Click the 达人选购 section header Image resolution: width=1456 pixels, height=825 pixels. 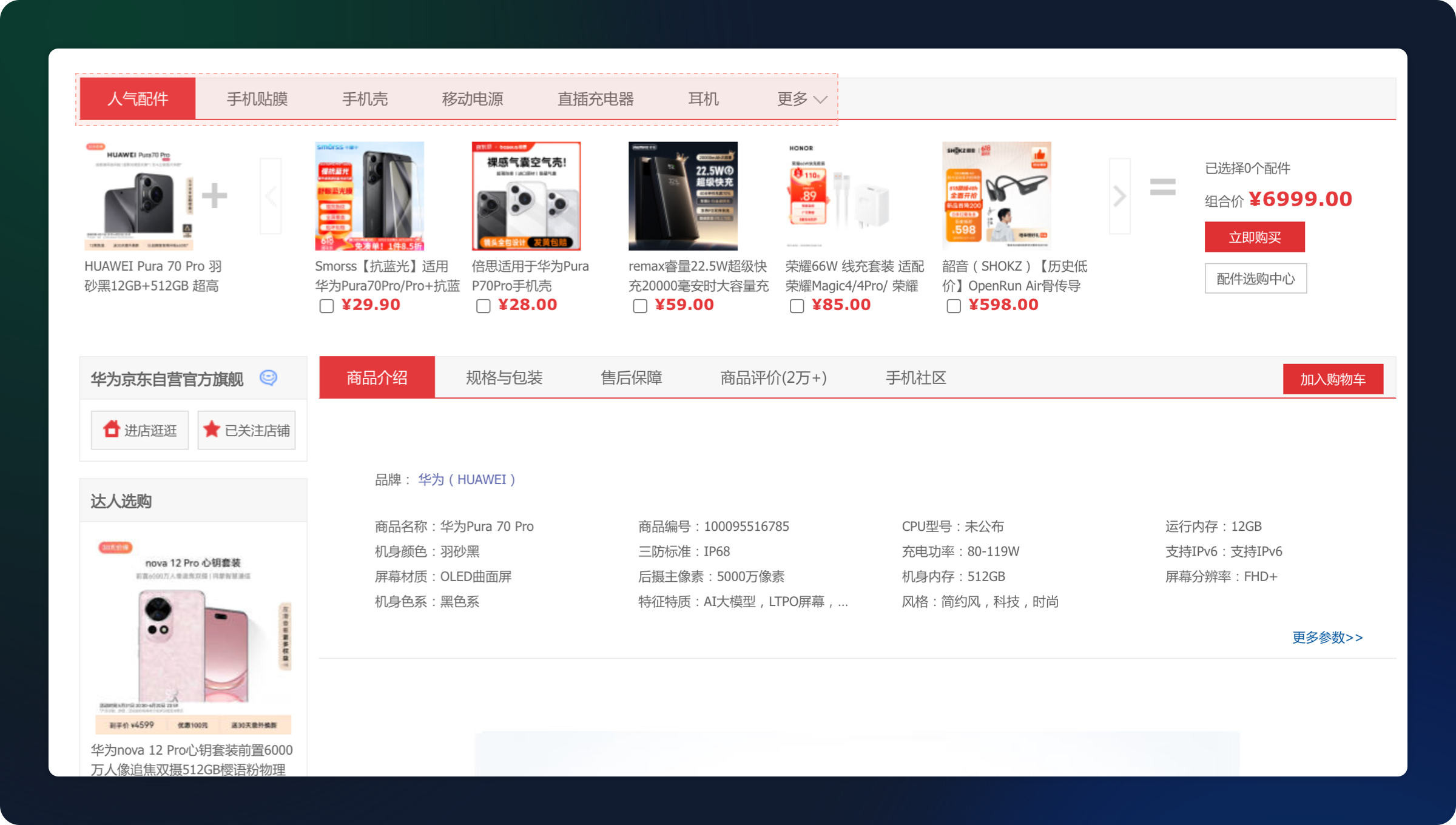[x=121, y=501]
